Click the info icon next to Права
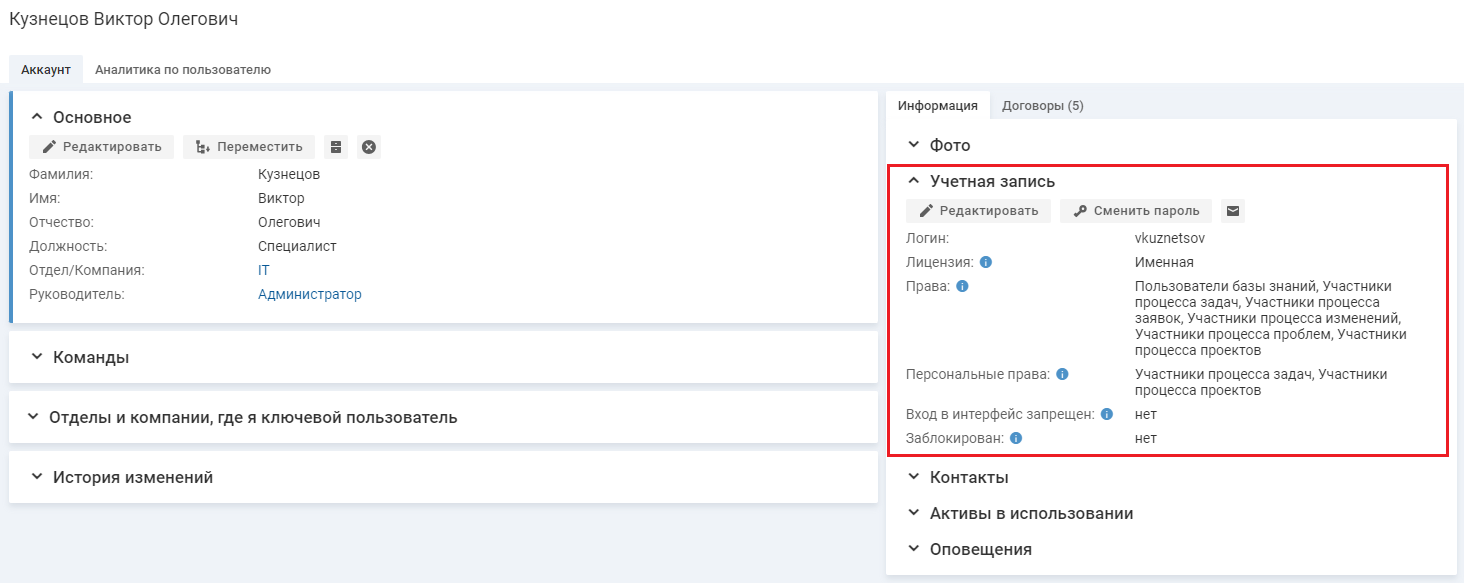1464x583 pixels. point(962,286)
